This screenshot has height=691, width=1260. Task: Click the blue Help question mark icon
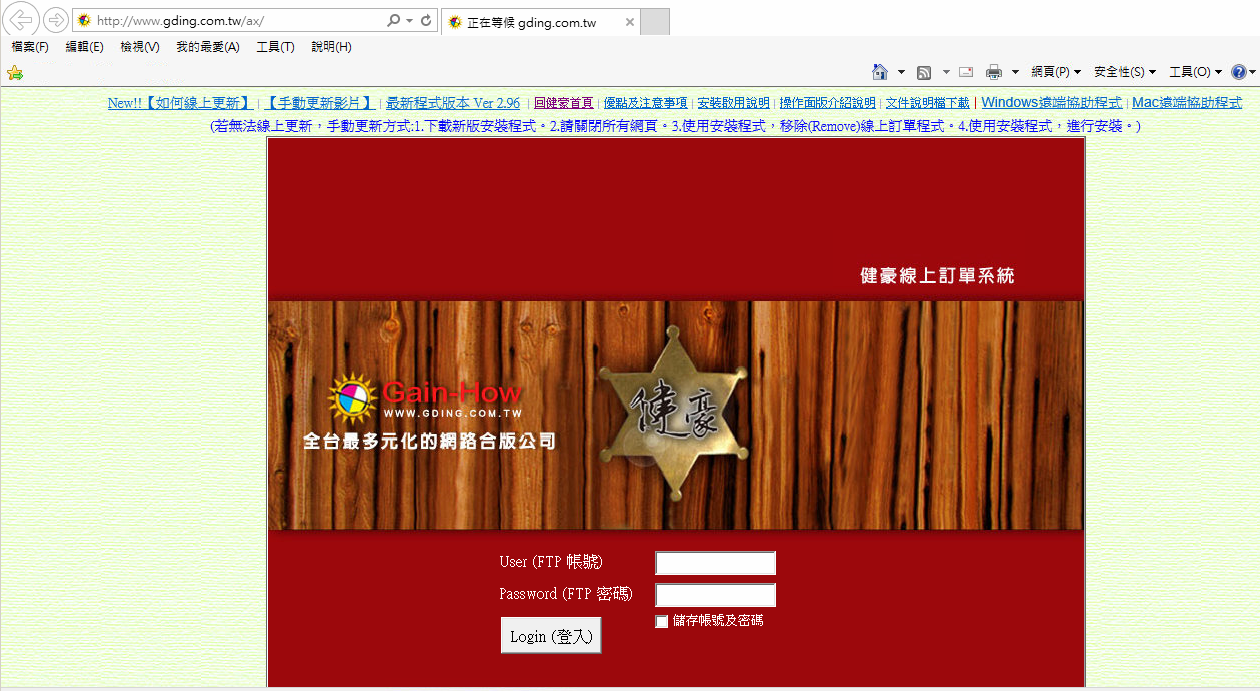(1239, 72)
